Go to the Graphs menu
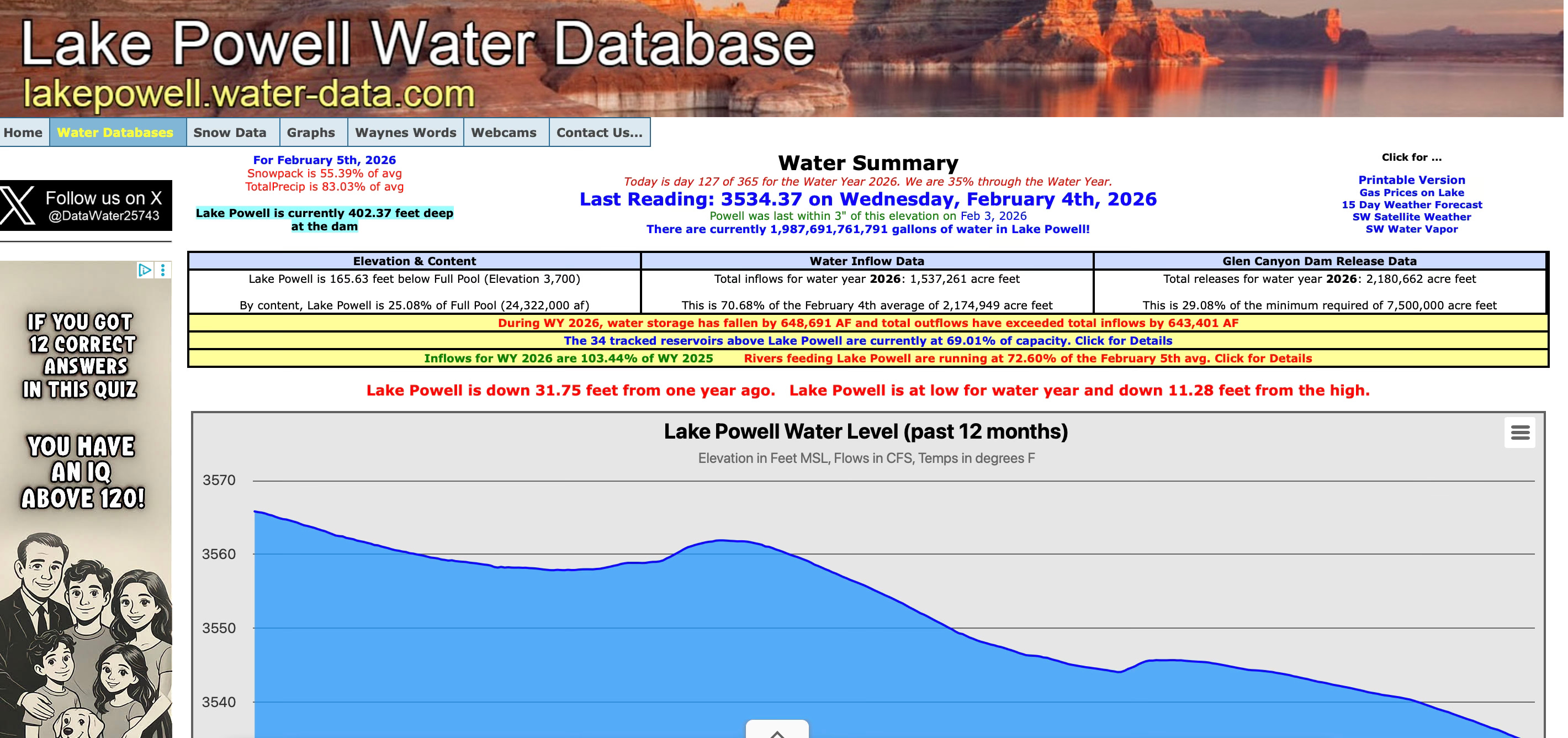The image size is (1568, 738). 310,132
